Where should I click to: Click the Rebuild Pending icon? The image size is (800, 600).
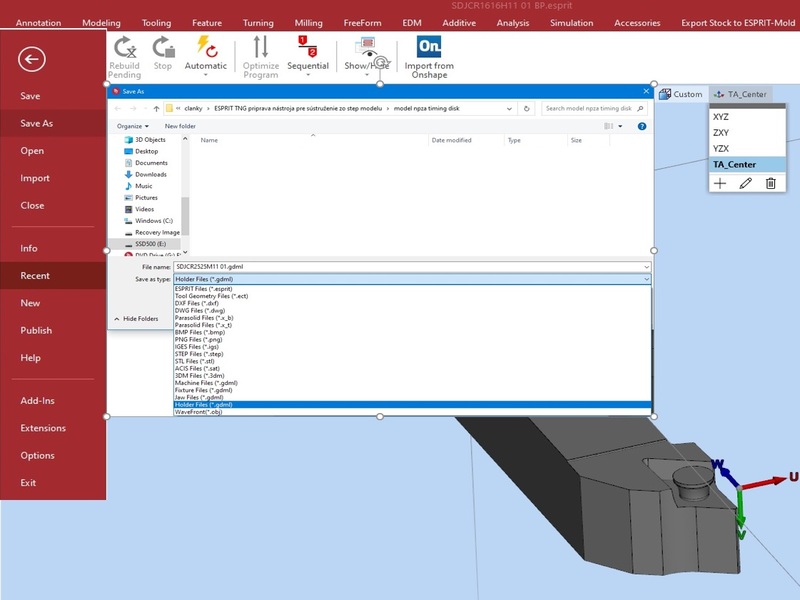[124, 47]
